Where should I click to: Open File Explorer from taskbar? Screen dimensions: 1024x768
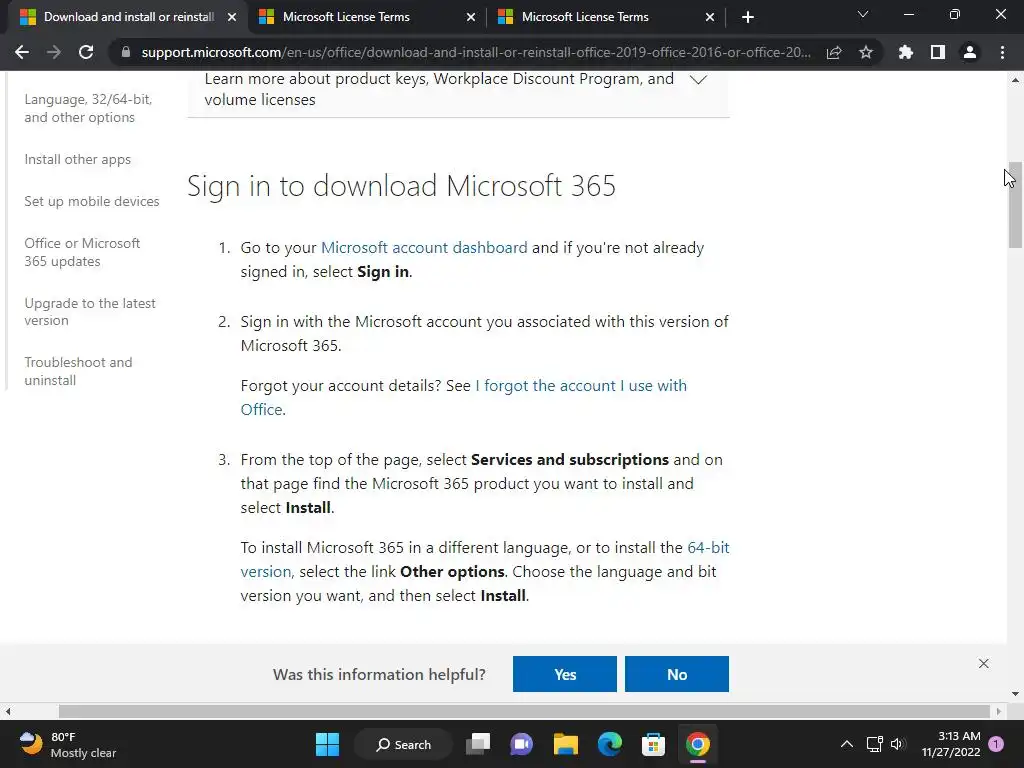(x=566, y=744)
